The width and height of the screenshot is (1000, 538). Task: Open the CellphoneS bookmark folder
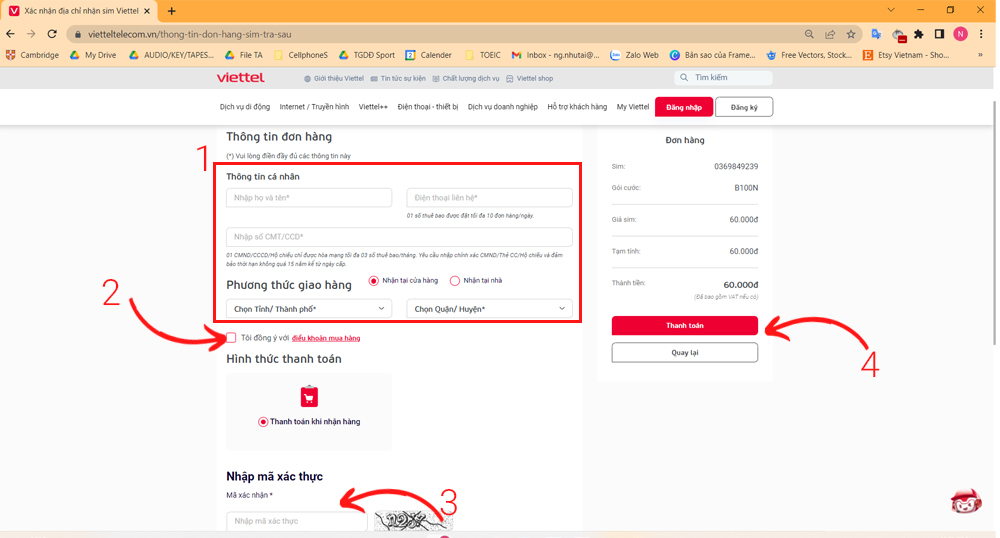coord(300,55)
